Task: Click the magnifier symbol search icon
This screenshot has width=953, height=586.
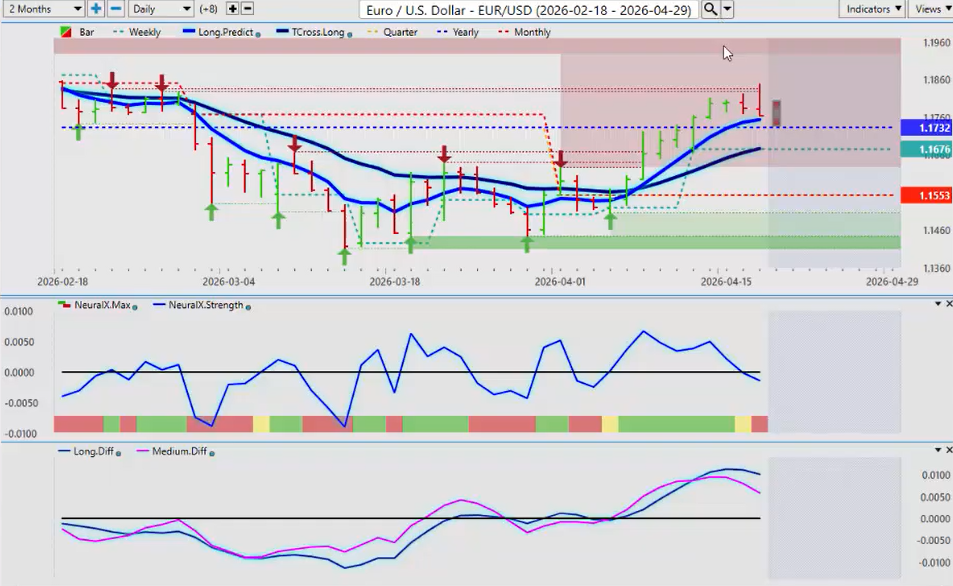Action: (710, 9)
